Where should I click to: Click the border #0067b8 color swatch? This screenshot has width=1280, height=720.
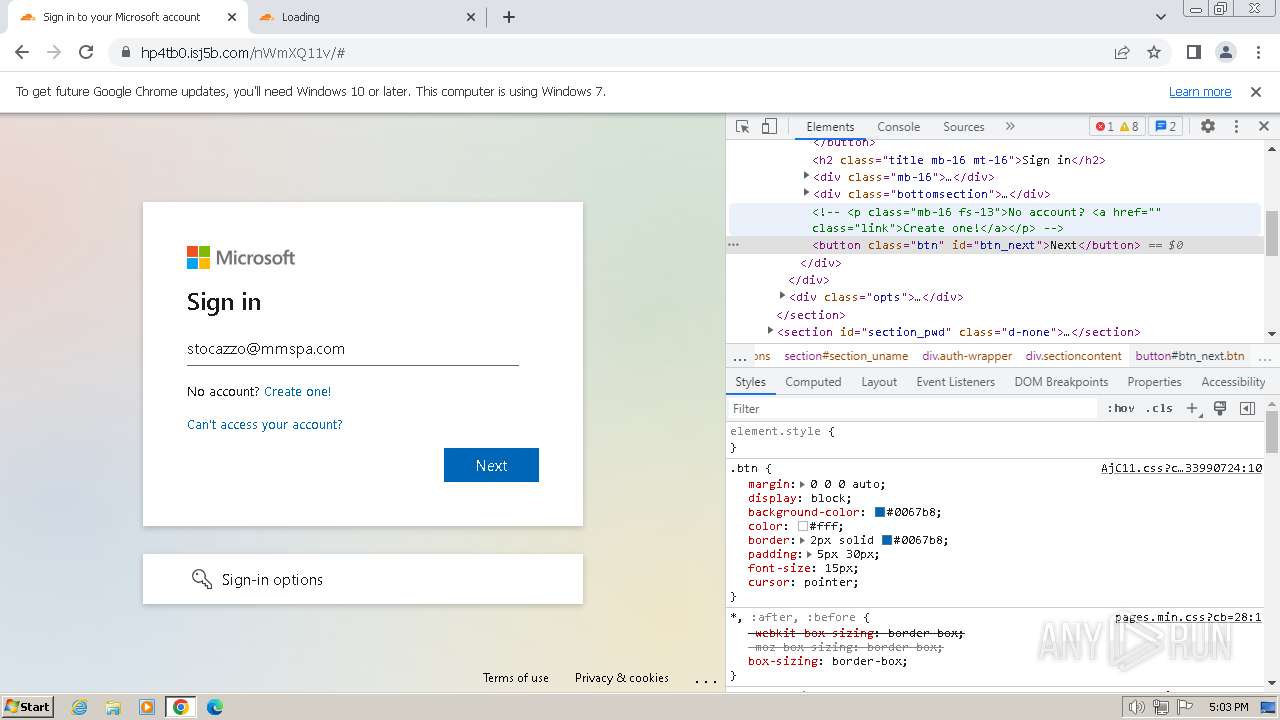click(887, 540)
